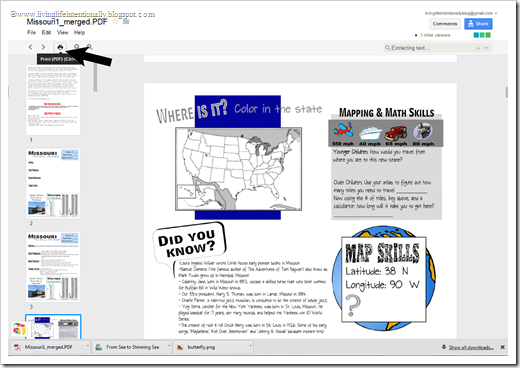Click the thumbnail panel scrollbar

(x=95, y=78)
